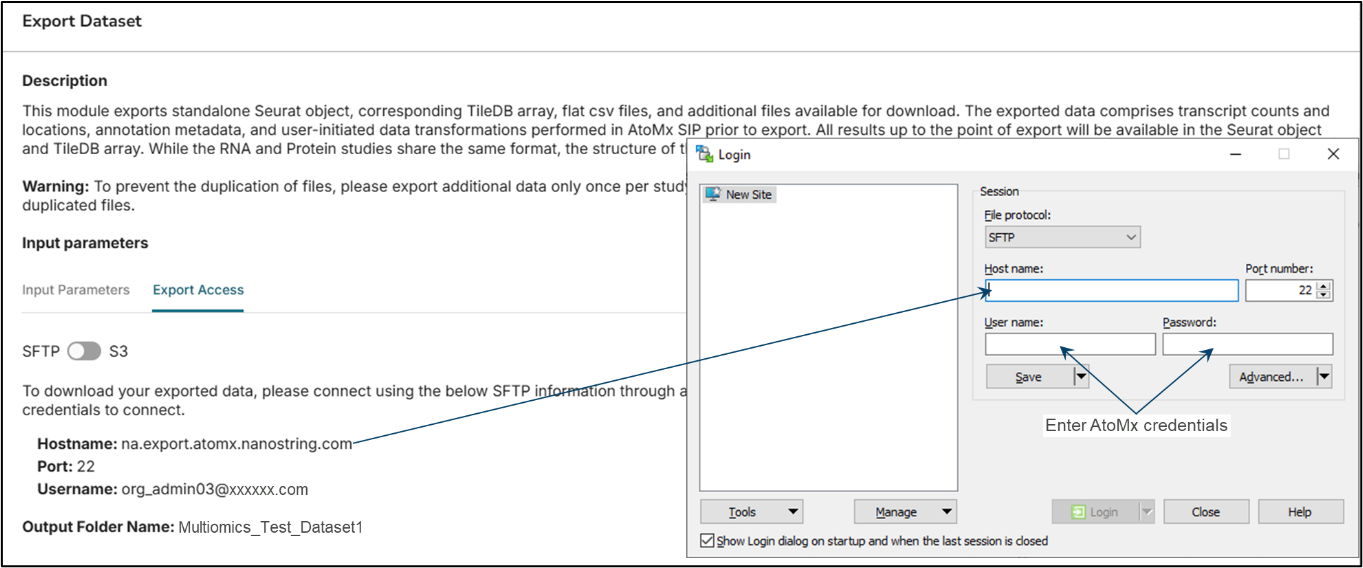
Task: Open the Manage menu button
Action: tap(905, 512)
